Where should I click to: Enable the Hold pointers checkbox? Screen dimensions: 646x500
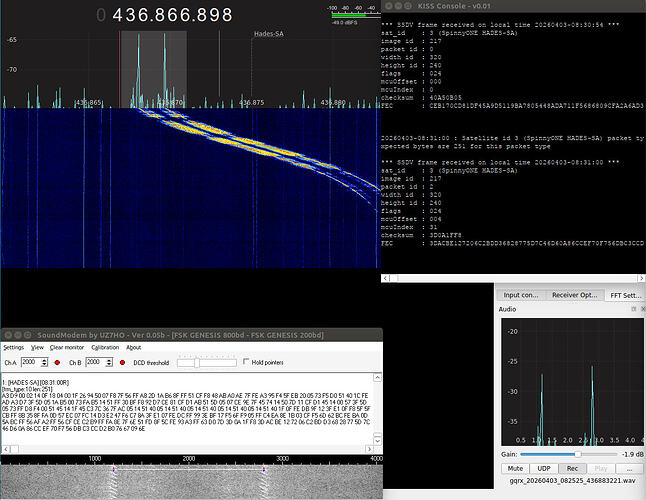point(246,362)
